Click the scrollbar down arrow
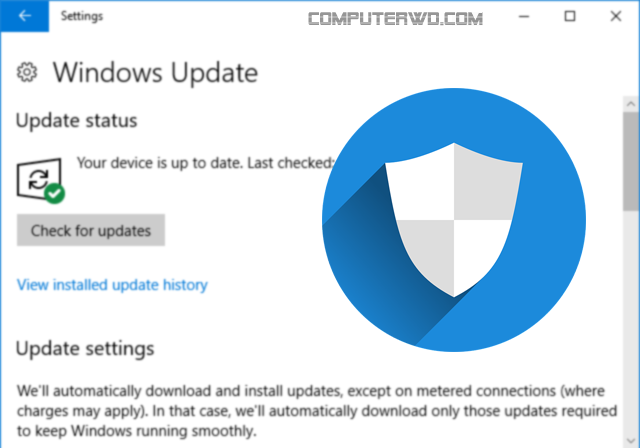The width and height of the screenshot is (640, 448). click(x=631, y=441)
